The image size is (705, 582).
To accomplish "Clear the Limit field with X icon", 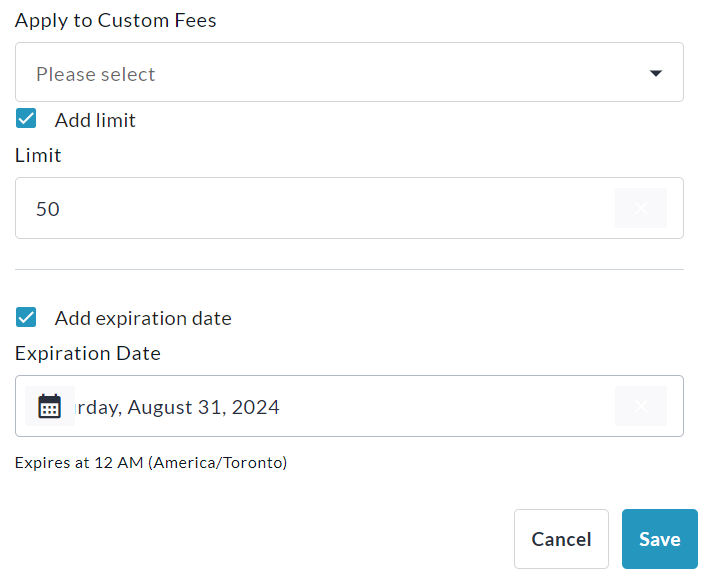I will (640, 208).
